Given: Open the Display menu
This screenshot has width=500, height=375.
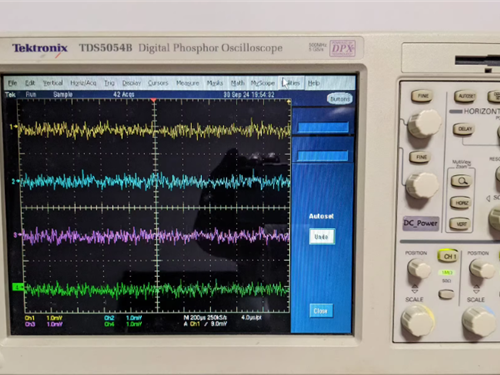Looking at the screenshot, I should click(x=131, y=83).
